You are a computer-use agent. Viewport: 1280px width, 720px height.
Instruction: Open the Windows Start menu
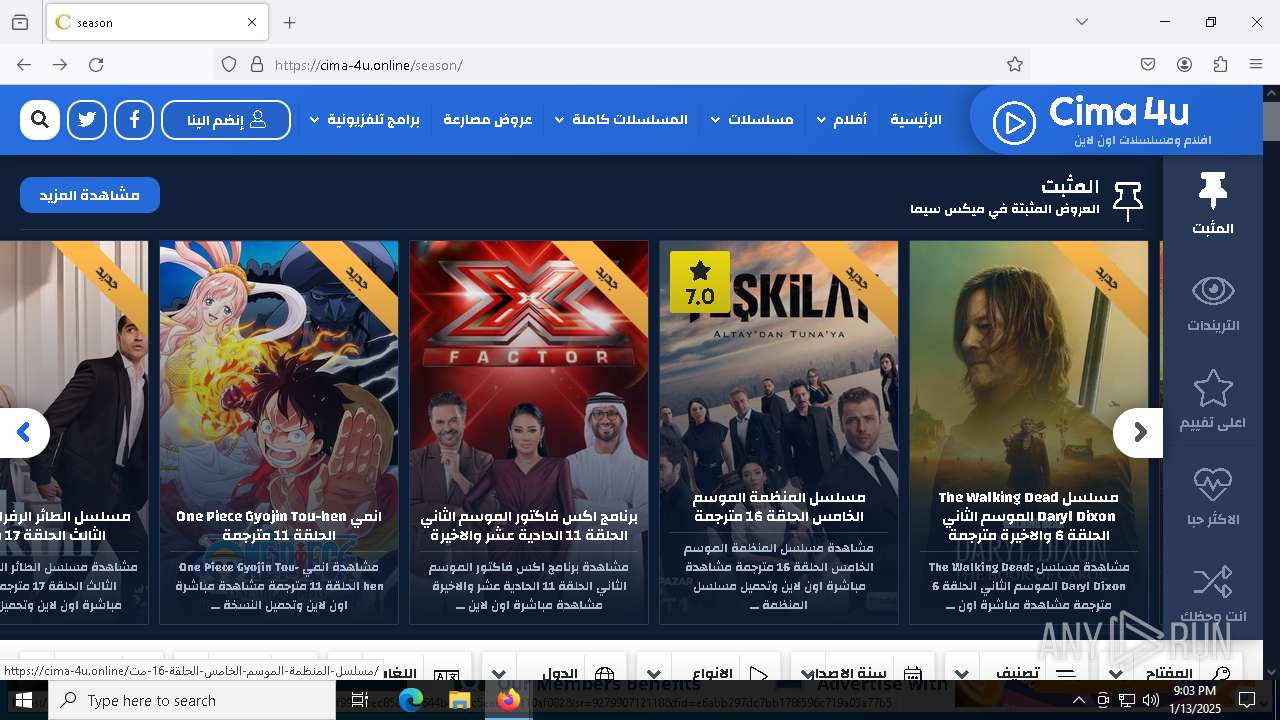point(24,700)
